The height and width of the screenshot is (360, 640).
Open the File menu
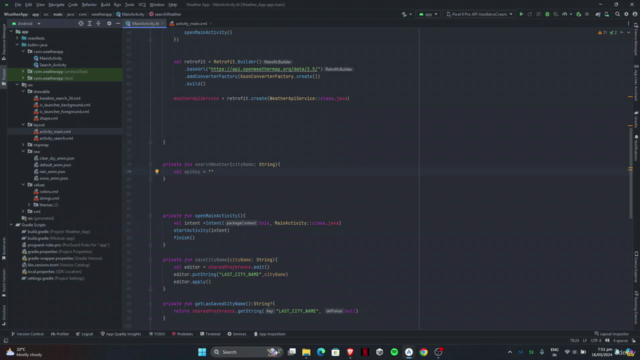(x=18, y=5)
